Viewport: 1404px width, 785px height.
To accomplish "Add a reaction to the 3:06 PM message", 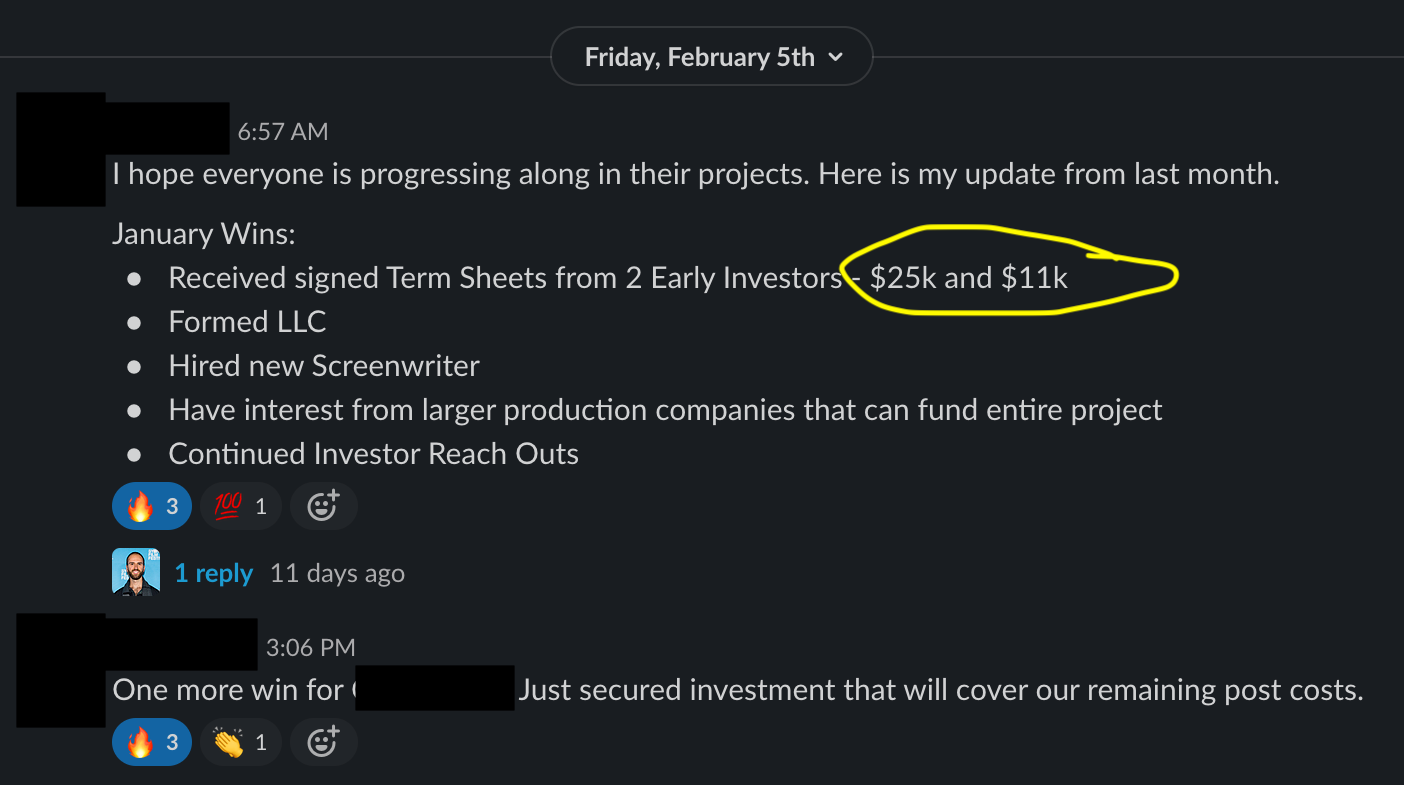I will point(323,742).
